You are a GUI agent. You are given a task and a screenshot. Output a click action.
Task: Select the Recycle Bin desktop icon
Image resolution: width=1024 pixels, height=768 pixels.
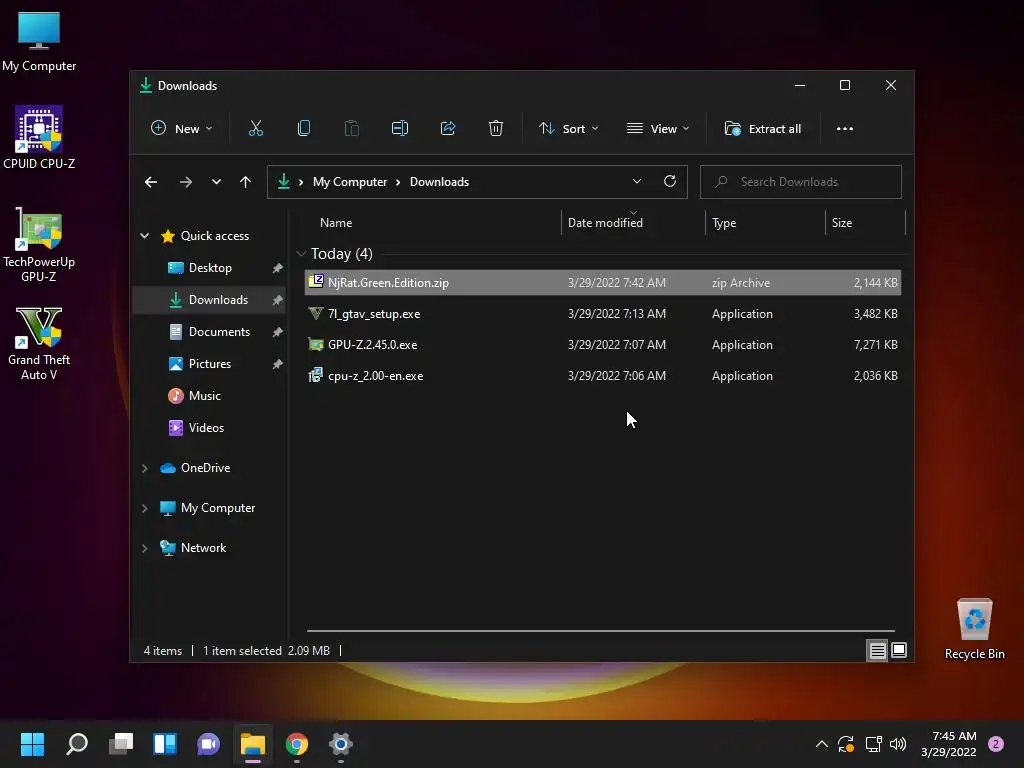(974, 628)
